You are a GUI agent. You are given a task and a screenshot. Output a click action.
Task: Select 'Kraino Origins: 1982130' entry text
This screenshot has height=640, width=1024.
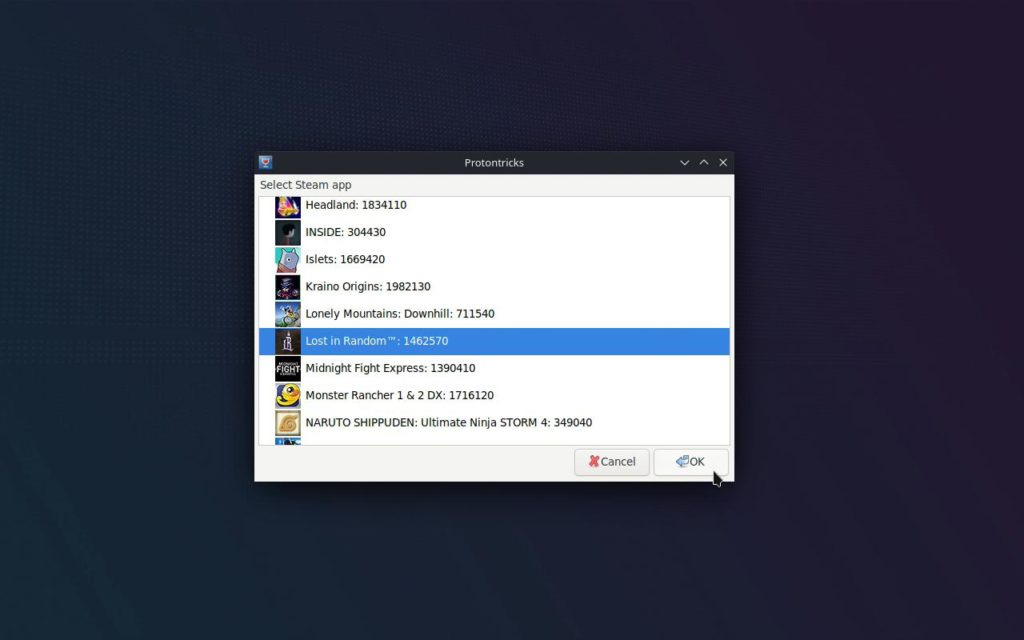pos(368,287)
